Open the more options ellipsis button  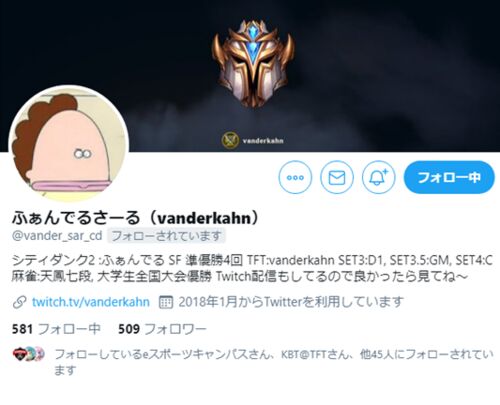point(295,177)
